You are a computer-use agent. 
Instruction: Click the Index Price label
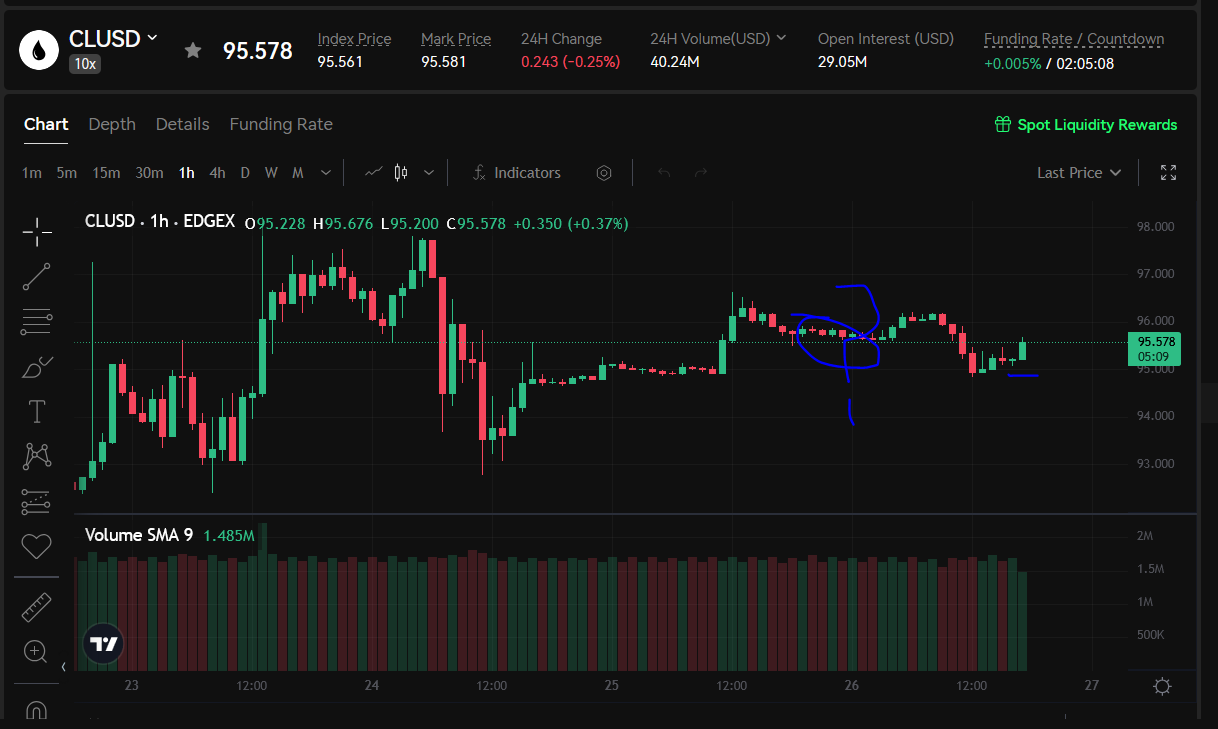354,39
